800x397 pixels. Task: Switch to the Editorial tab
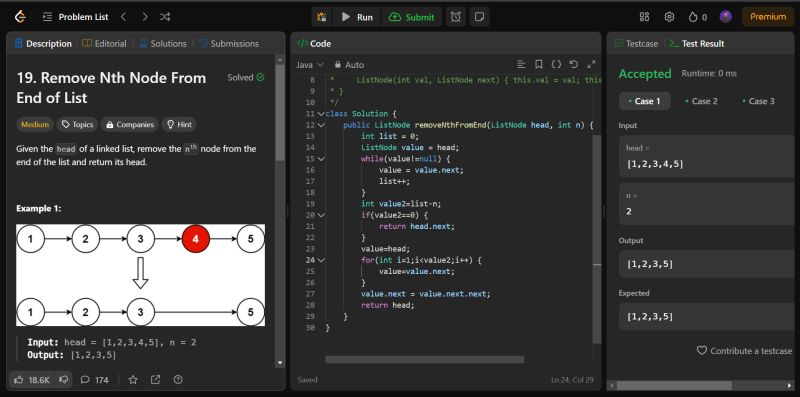104,44
